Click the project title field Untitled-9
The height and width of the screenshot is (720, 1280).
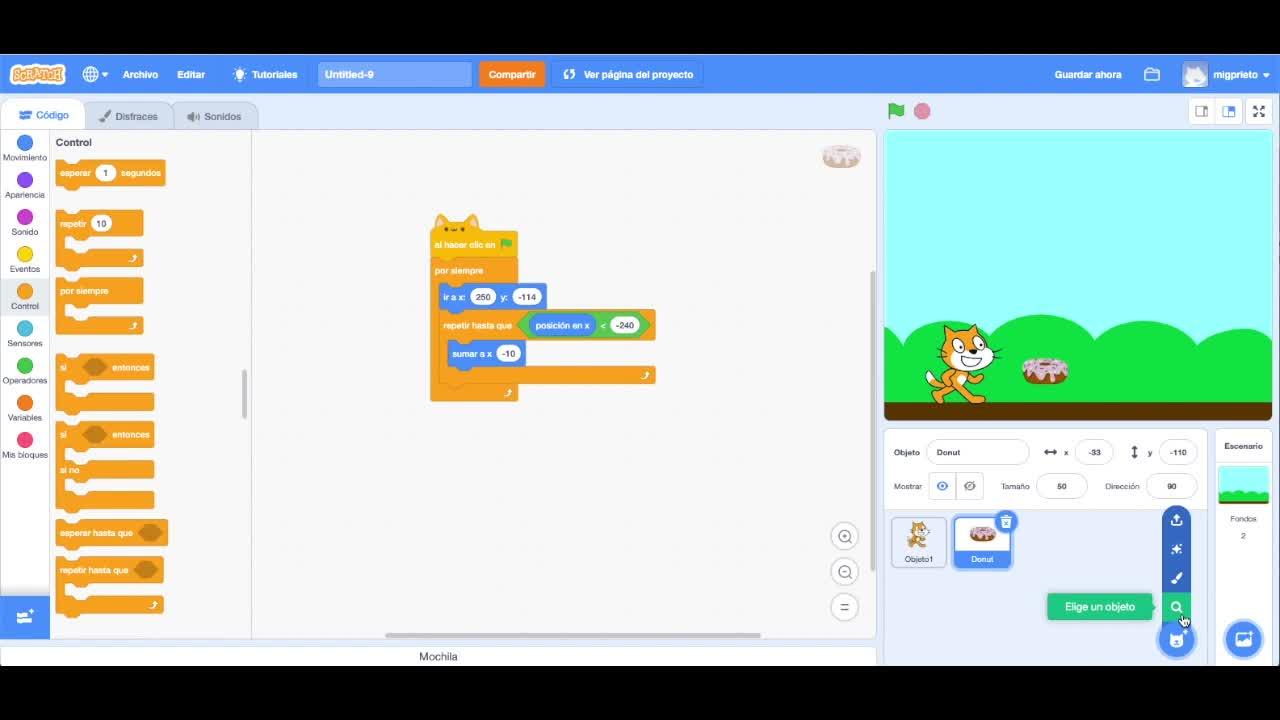(394, 74)
